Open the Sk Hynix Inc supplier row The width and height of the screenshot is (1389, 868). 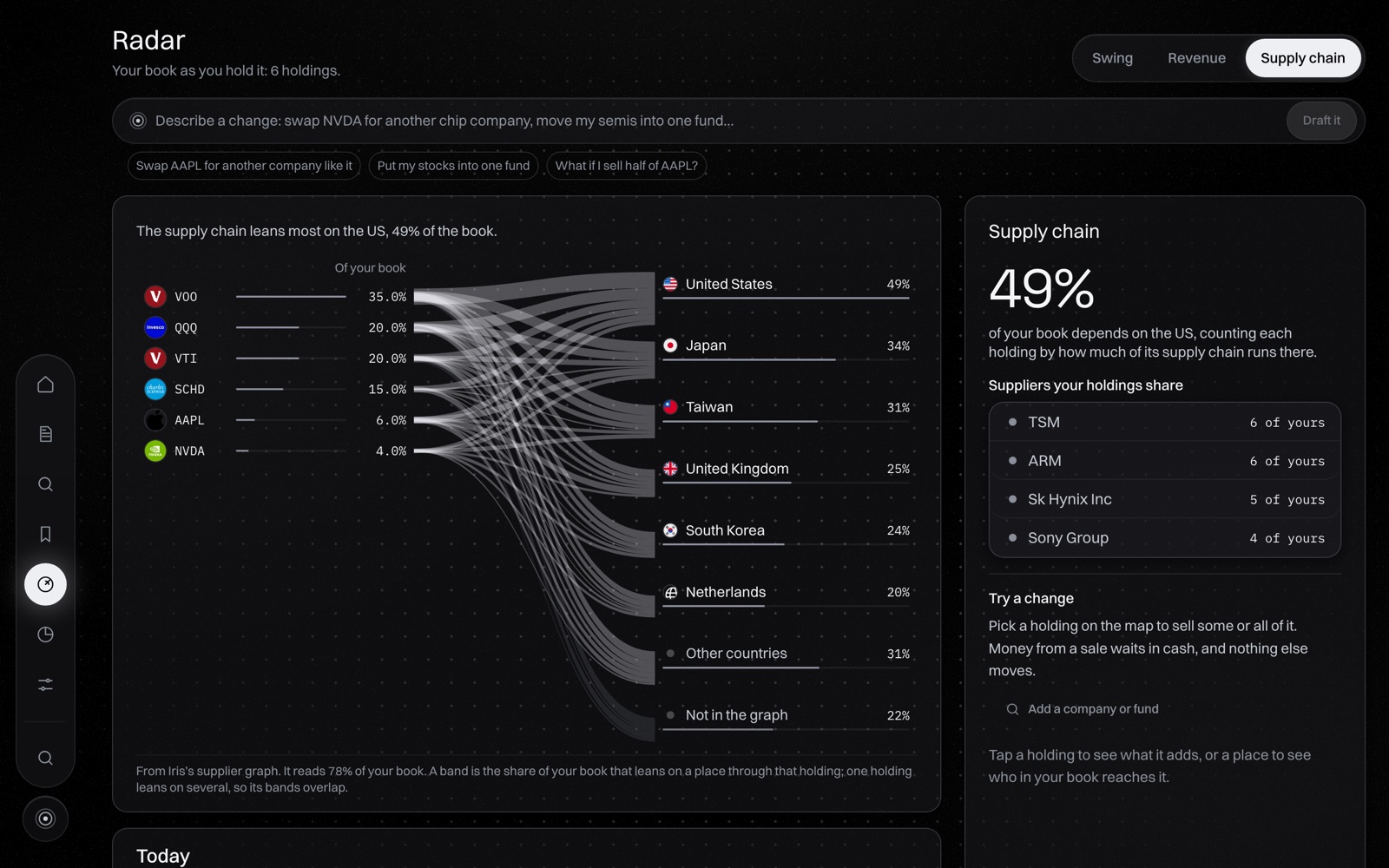1164,499
